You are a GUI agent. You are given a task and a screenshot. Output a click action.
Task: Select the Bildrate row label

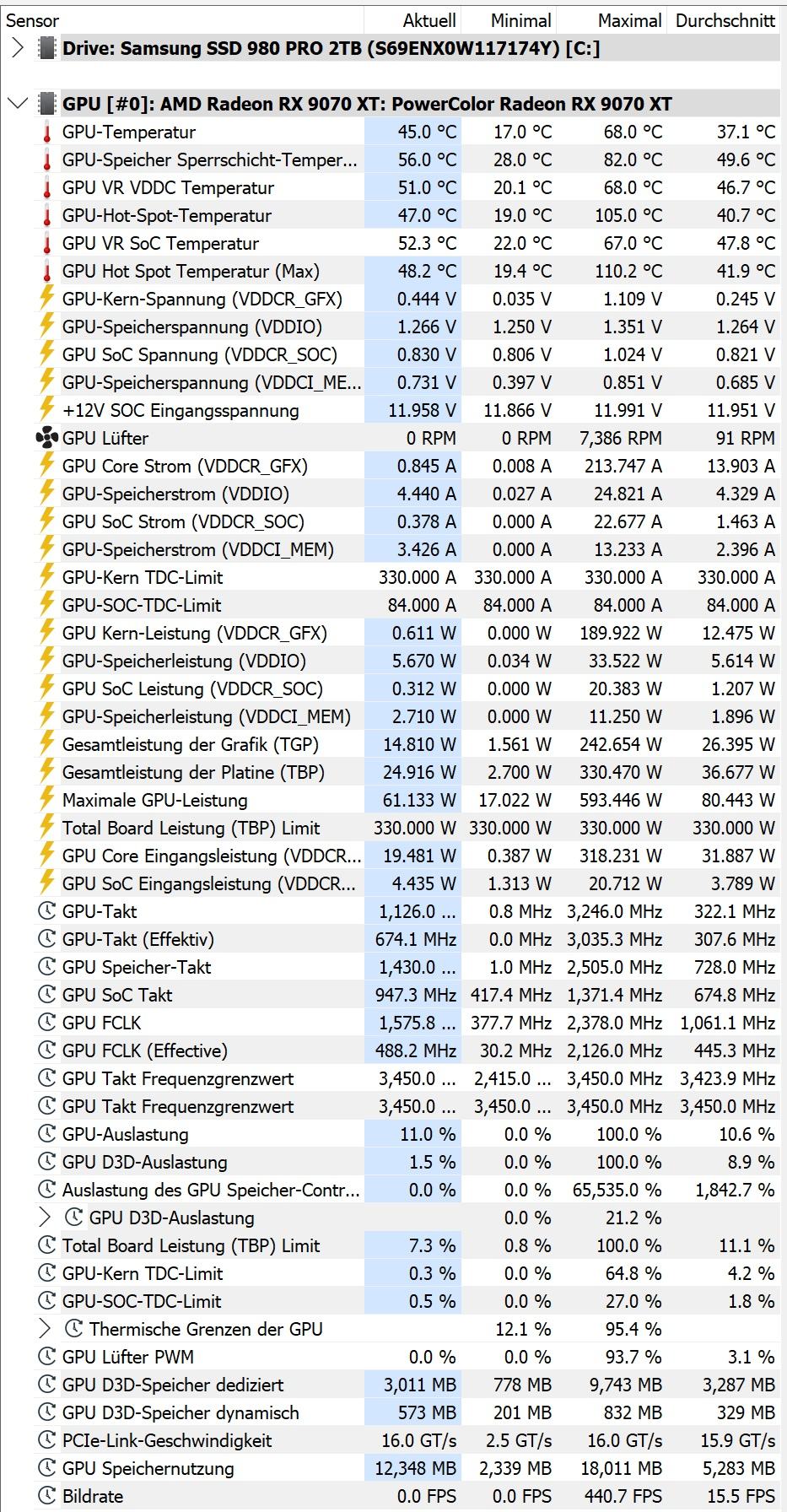[93, 1497]
